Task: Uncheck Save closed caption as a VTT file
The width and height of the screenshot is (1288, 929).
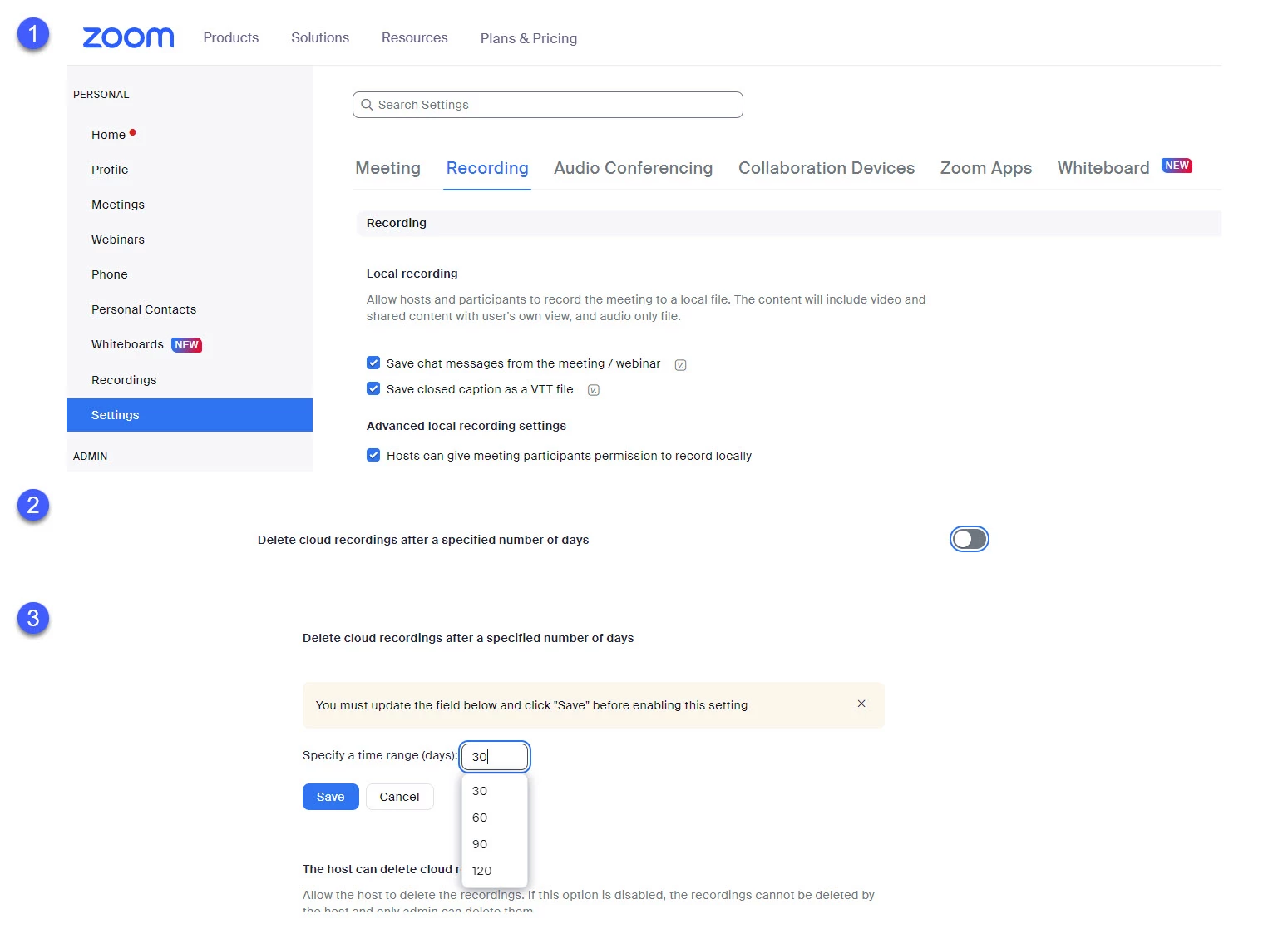Action: point(373,388)
